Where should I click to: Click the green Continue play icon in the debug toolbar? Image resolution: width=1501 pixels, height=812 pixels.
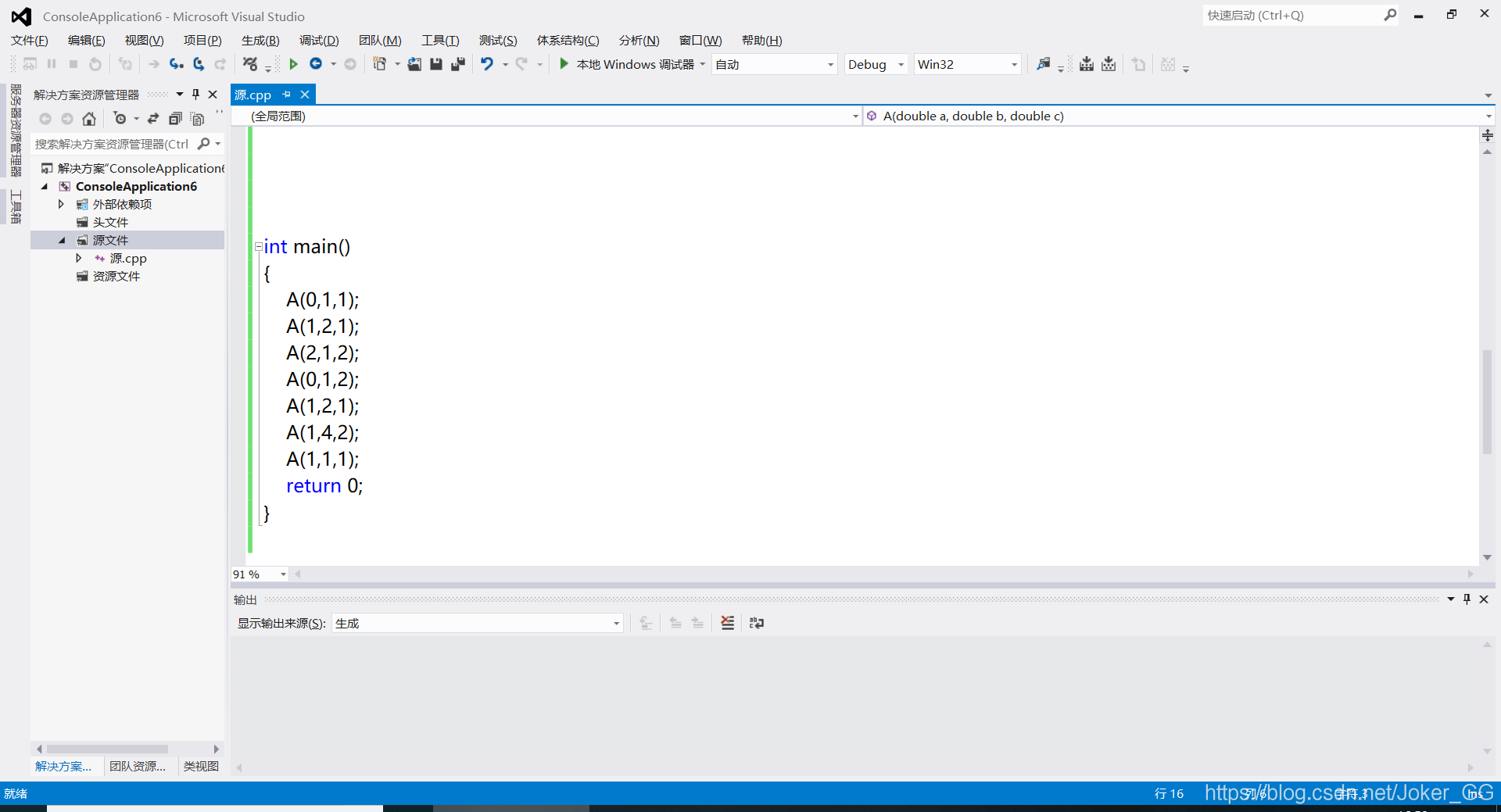tap(293, 64)
